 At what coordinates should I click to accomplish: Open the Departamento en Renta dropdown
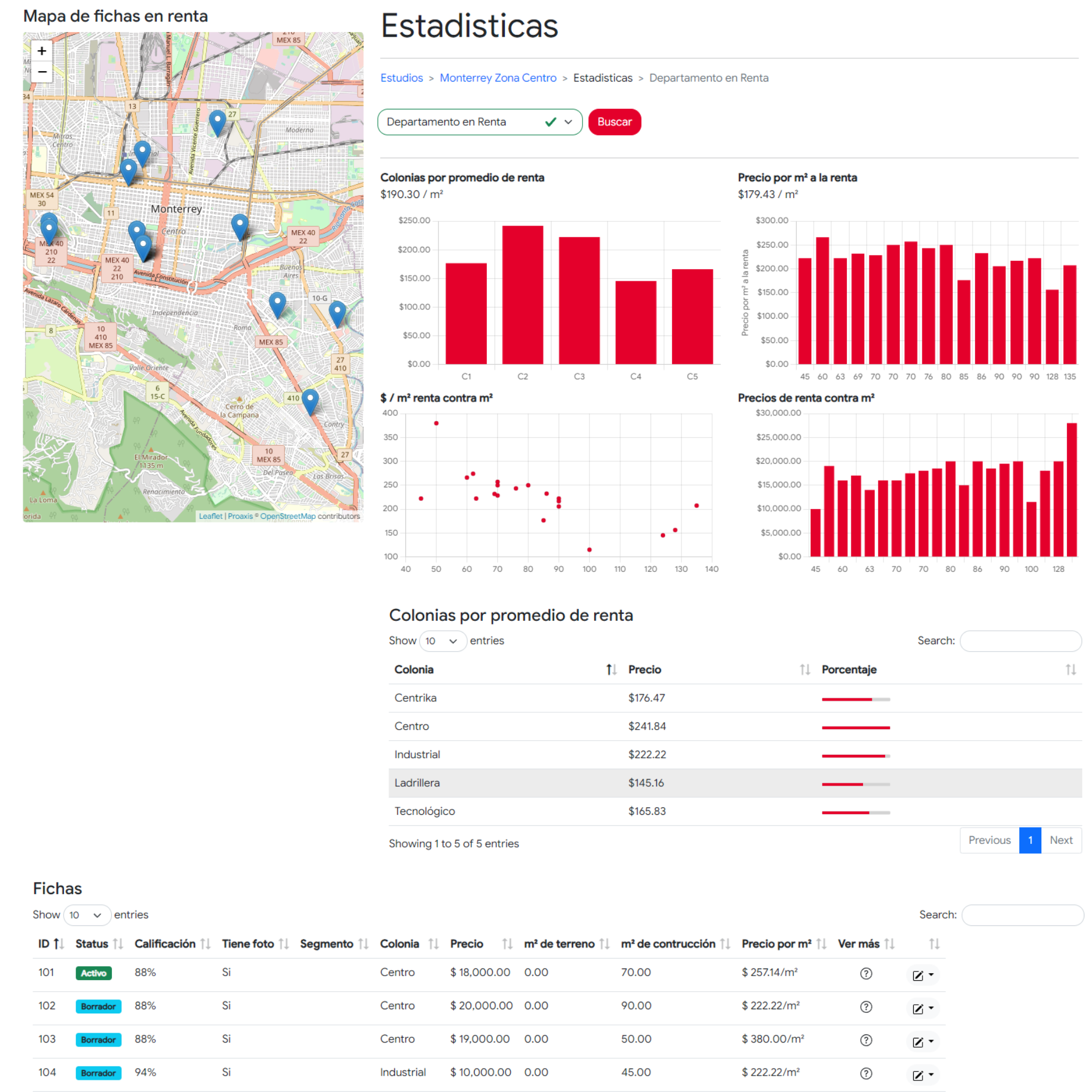tap(479, 122)
